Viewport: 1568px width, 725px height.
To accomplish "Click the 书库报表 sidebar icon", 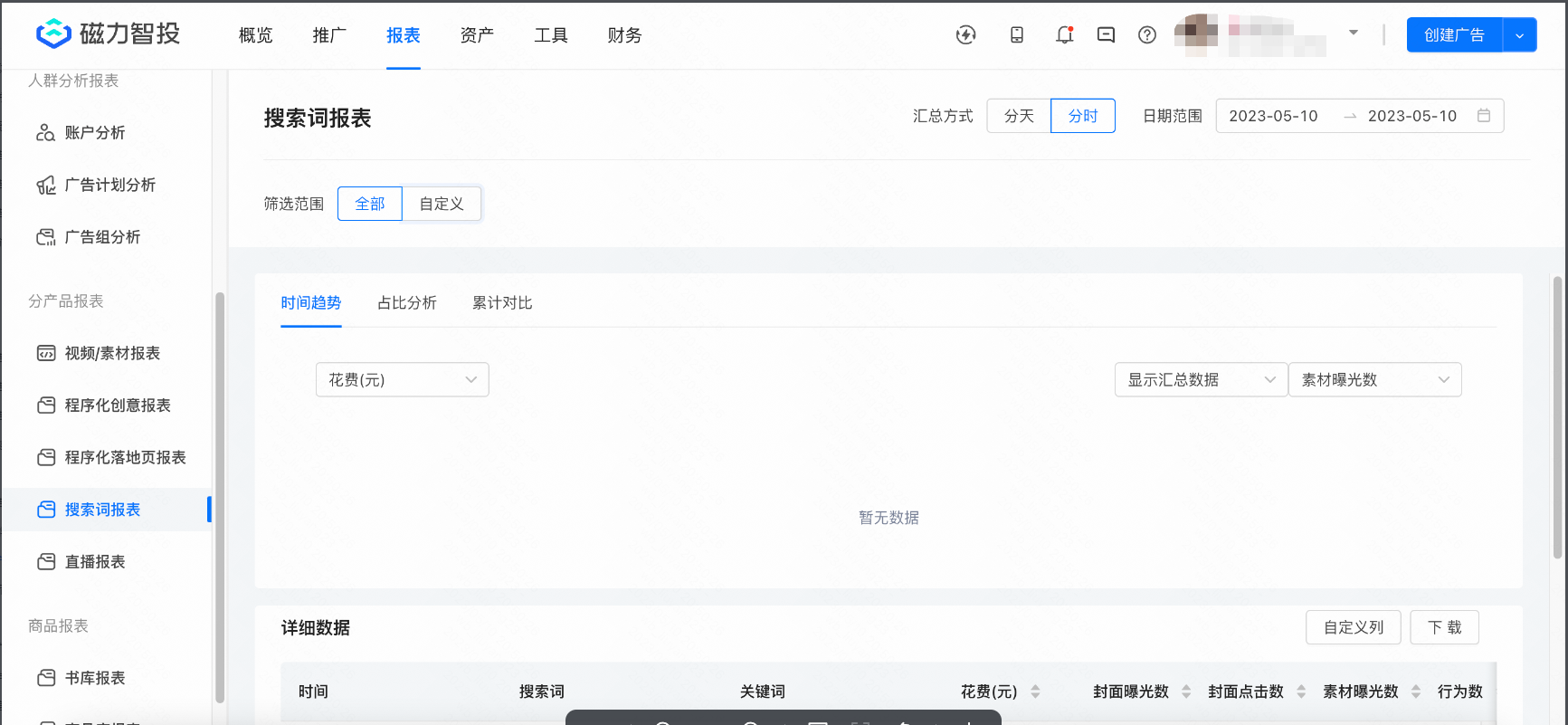I will (x=46, y=678).
